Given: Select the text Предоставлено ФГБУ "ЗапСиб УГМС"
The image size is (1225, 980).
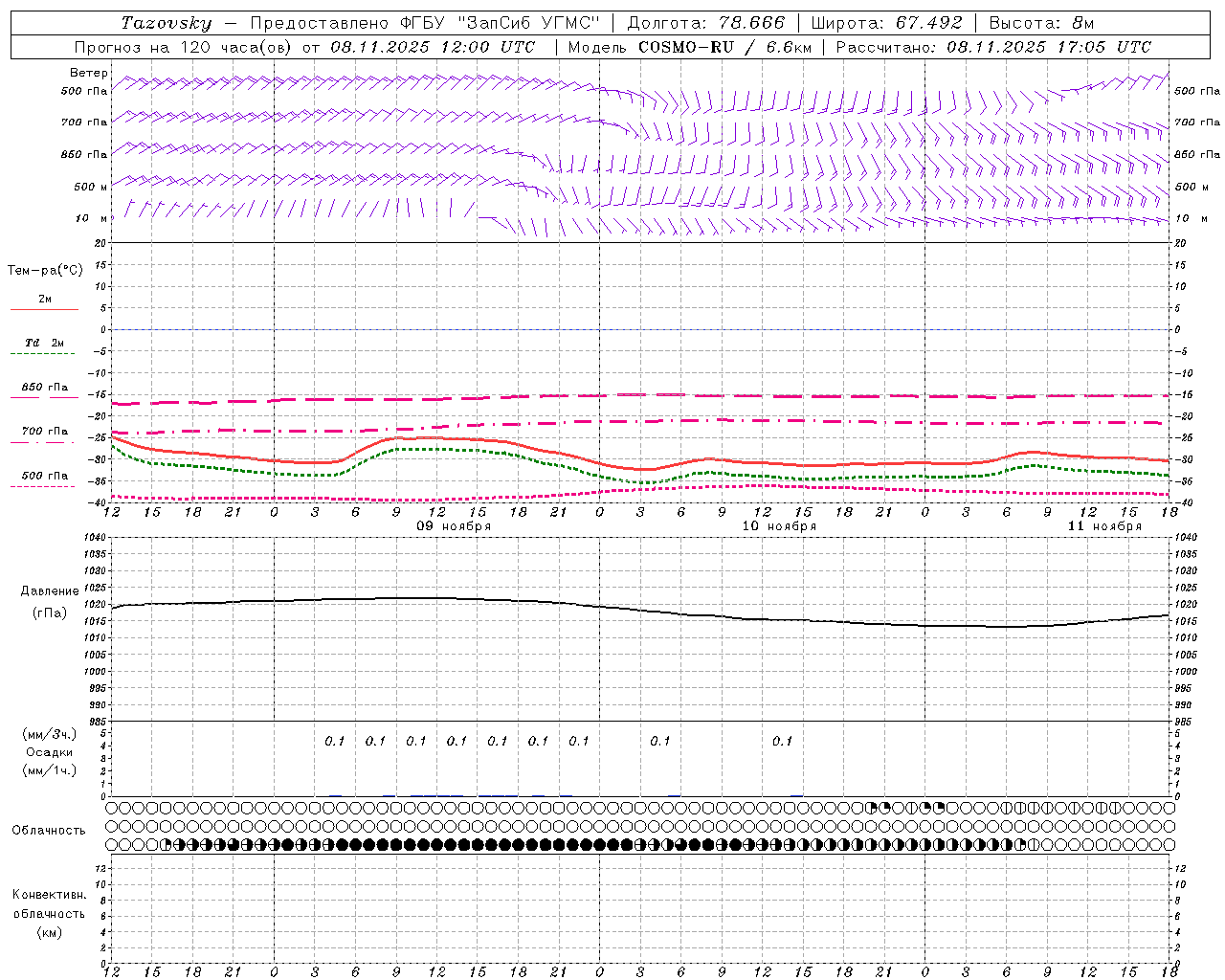Looking at the screenshot, I should (425, 23).
